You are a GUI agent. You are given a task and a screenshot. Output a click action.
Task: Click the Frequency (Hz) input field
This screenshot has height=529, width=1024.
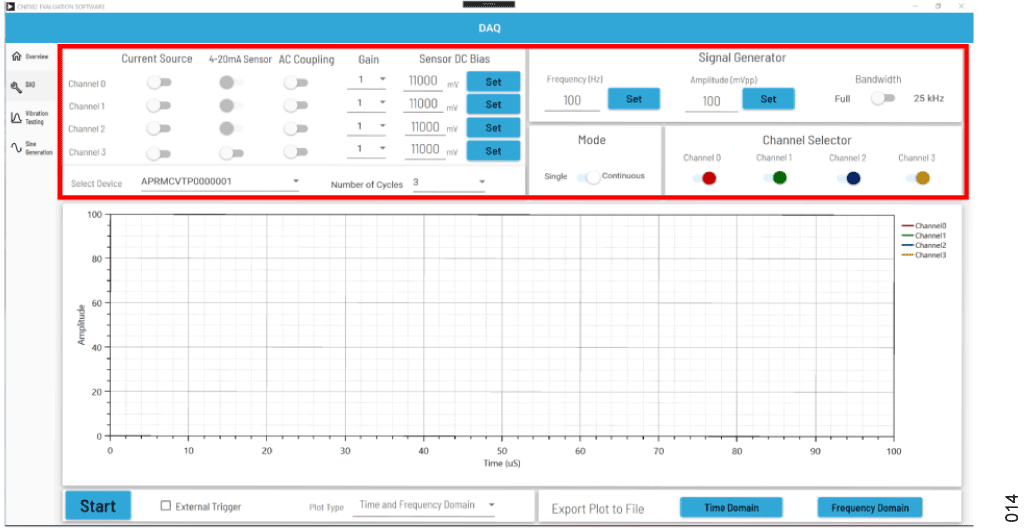572,101
